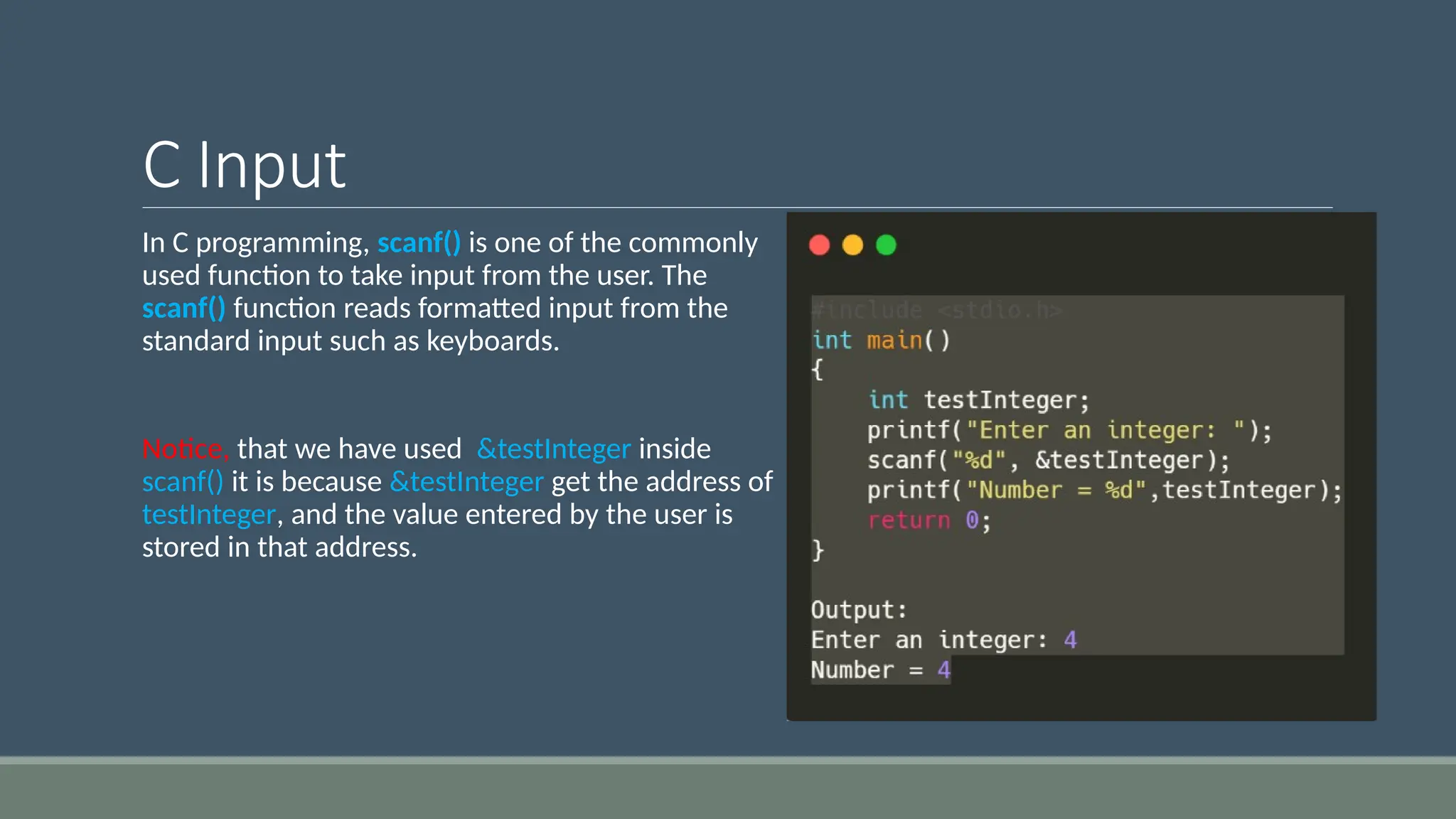Click the first blue 'scanf()' in paragraph one
Viewport: 1456px width, 819px height.
pyautogui.click(x=419, y=242)
